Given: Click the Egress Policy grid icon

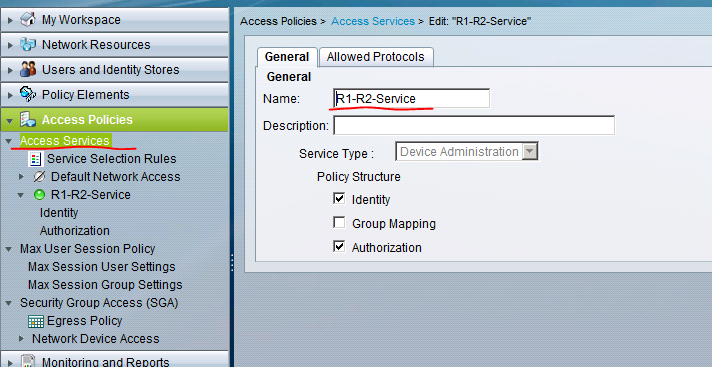Looking at the screenshot, I should (x=36, y=321).
